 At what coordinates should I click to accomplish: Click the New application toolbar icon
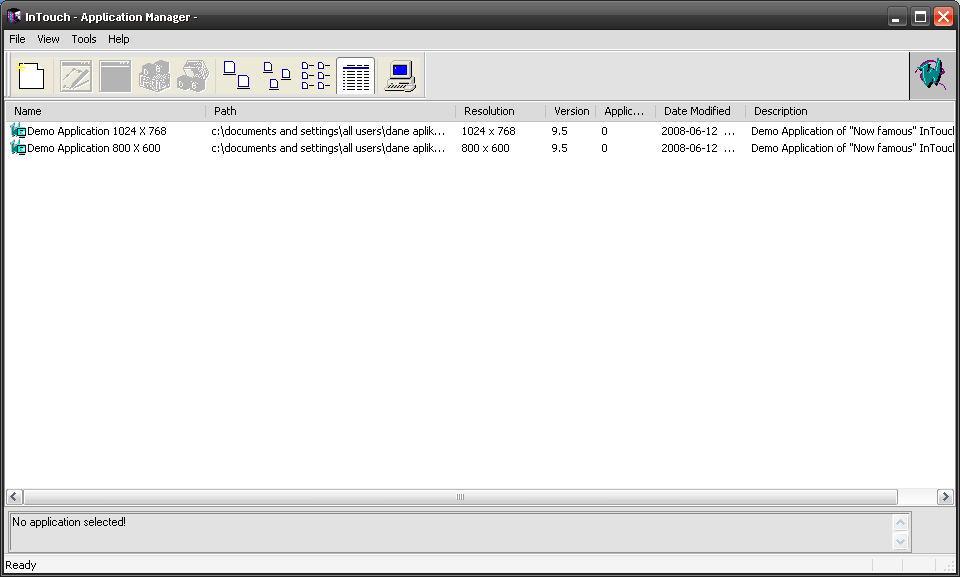coord(32,76)
